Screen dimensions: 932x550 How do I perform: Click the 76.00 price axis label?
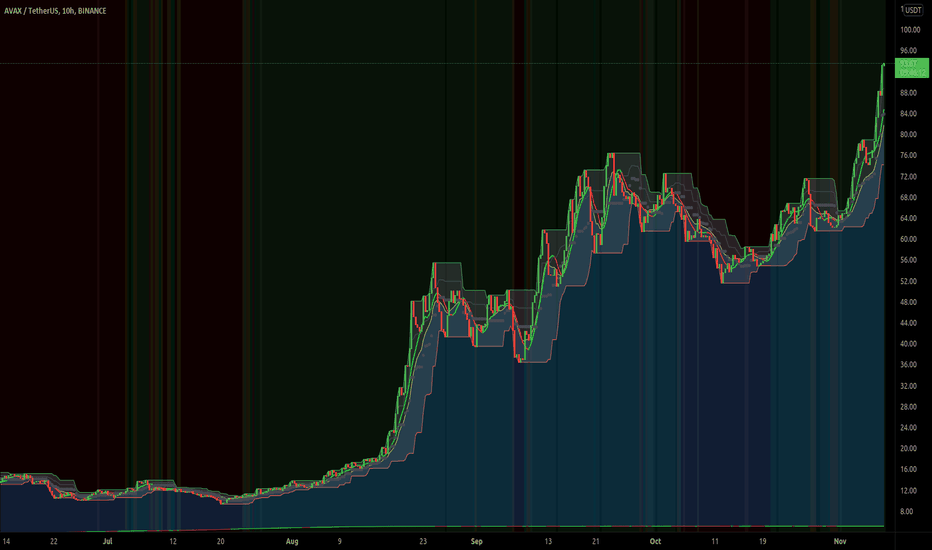coord(908,155)
